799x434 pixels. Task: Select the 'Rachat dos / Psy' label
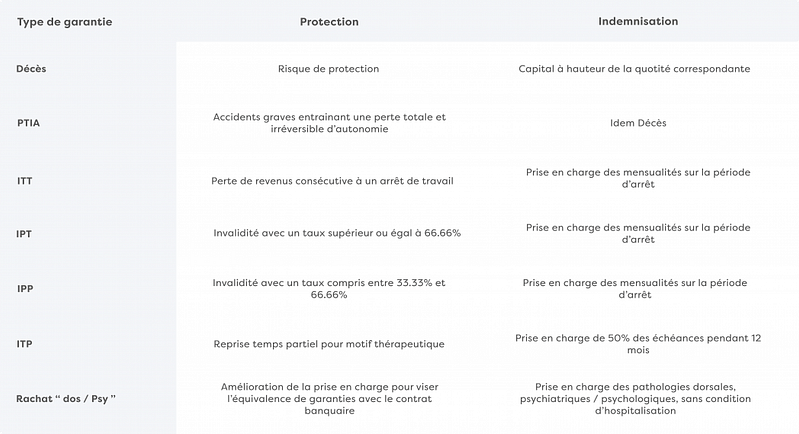pyautogui.click(x=66, y=398)
